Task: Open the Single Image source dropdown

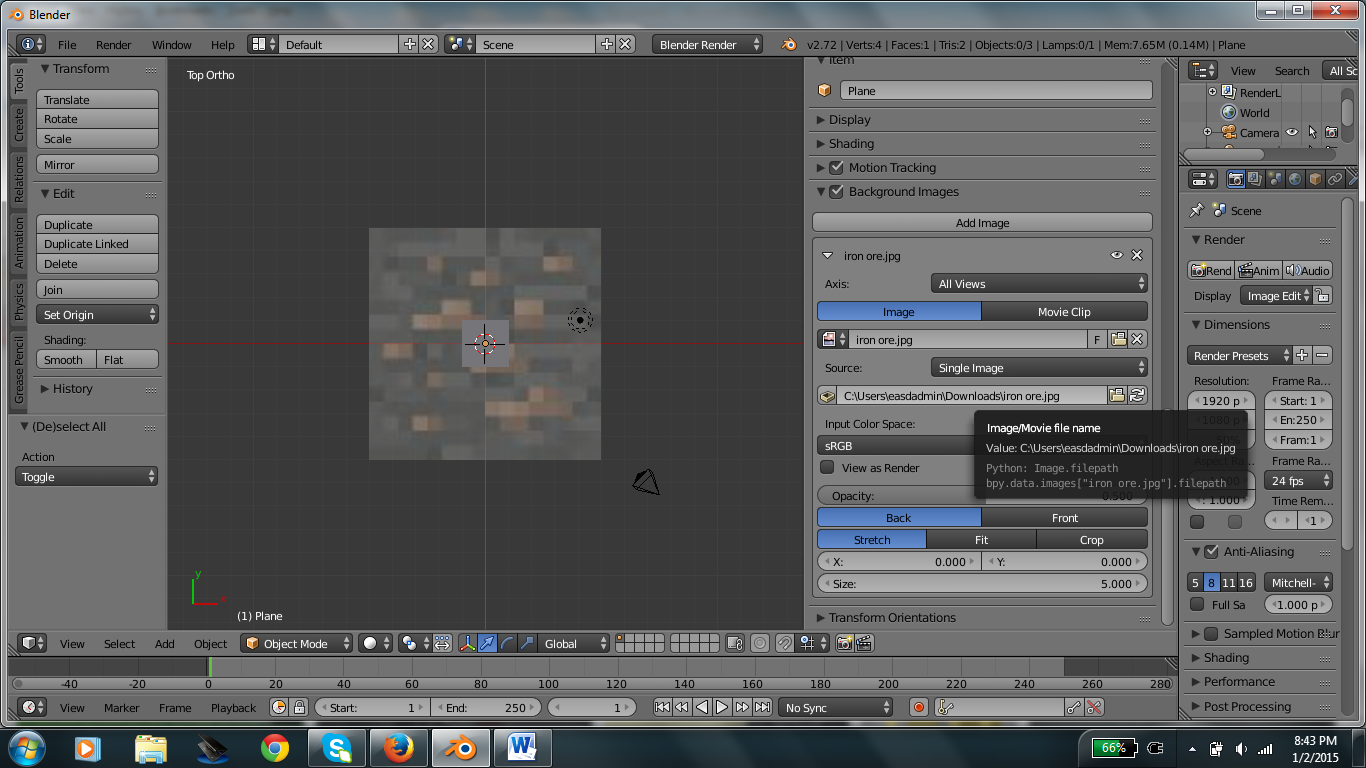Action: click(1039, 368)
